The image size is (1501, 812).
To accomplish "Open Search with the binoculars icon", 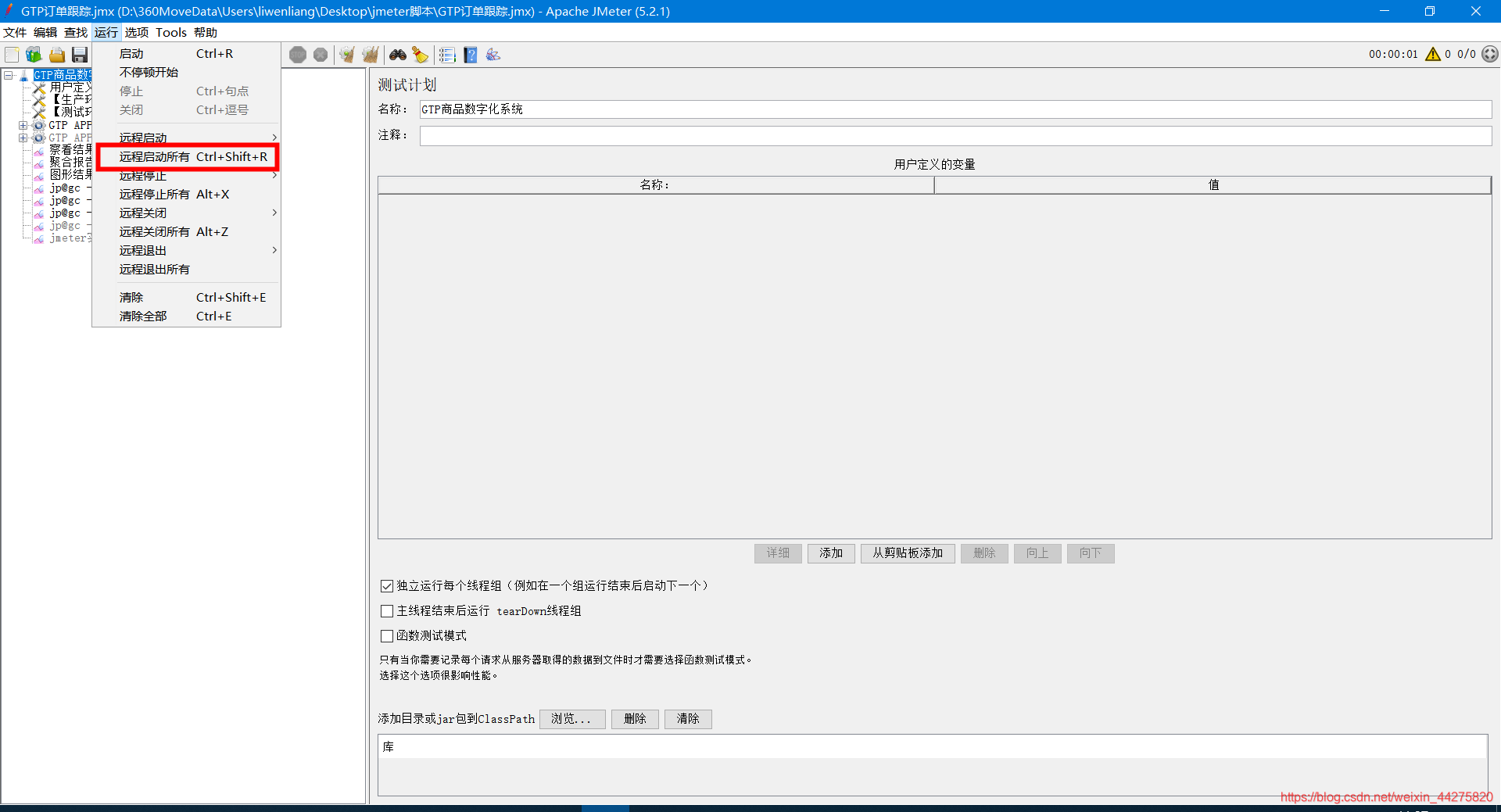I will click(x=398, y=55).
